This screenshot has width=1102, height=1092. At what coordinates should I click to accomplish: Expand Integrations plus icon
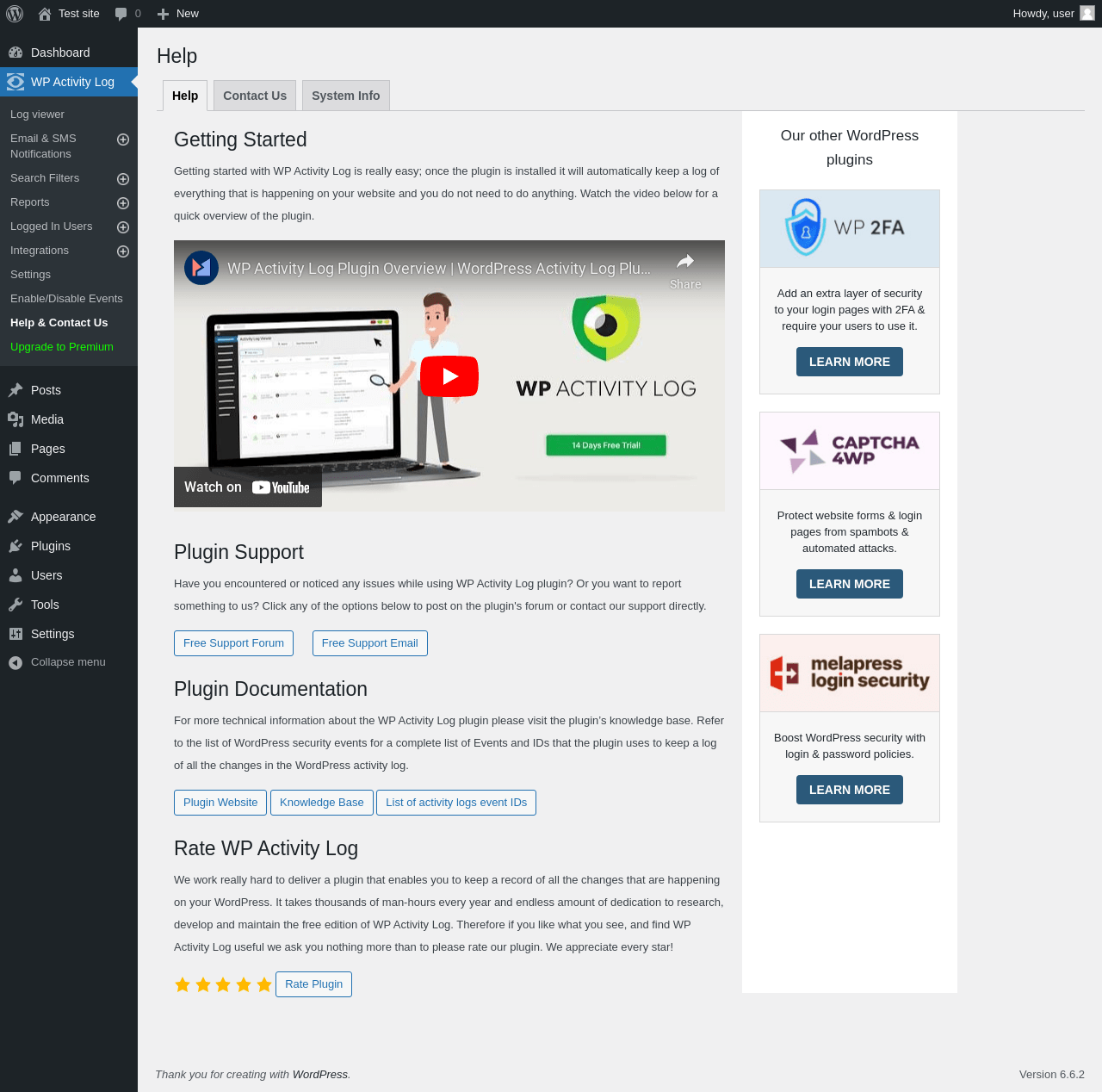pos(123,251)
